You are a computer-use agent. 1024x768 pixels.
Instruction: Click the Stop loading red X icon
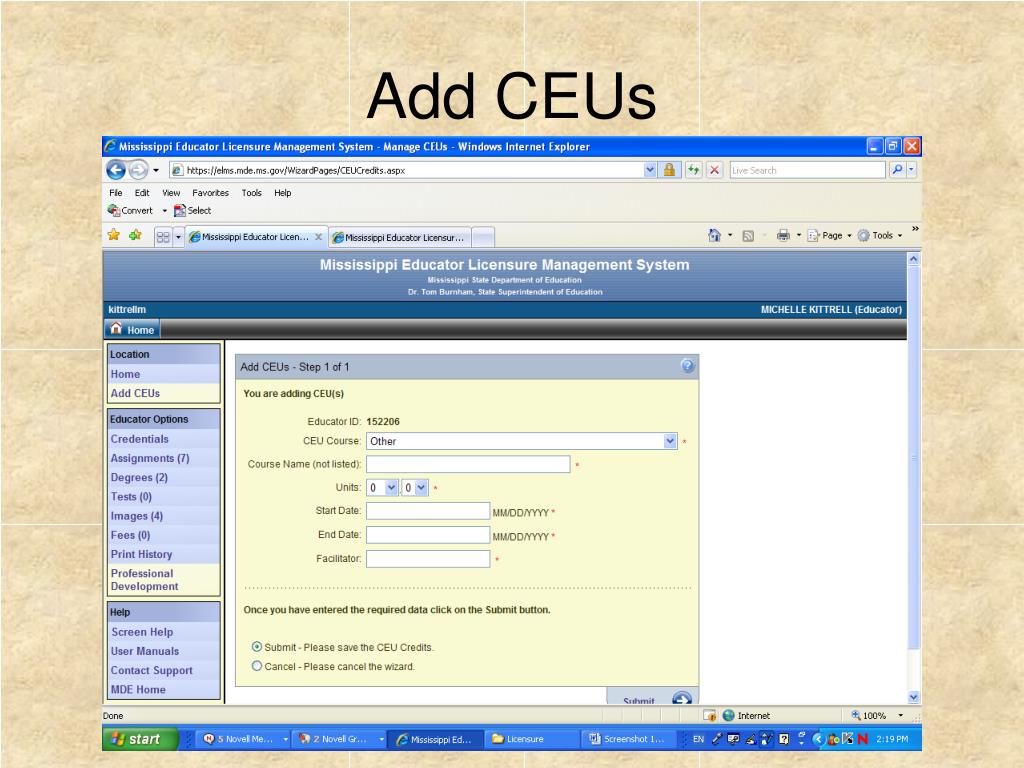[x=714, y=170]
